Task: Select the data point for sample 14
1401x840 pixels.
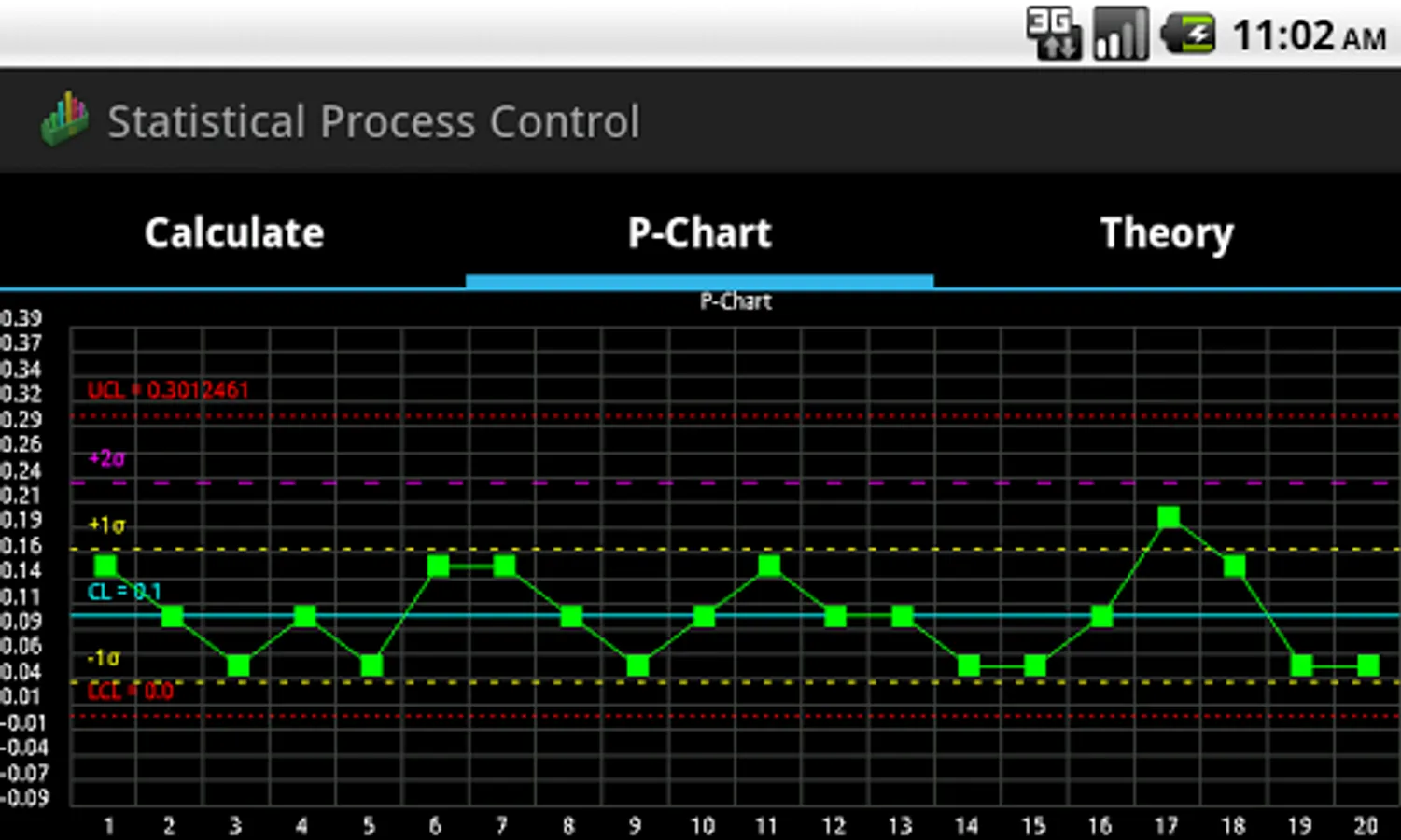Action: point(969,665)
